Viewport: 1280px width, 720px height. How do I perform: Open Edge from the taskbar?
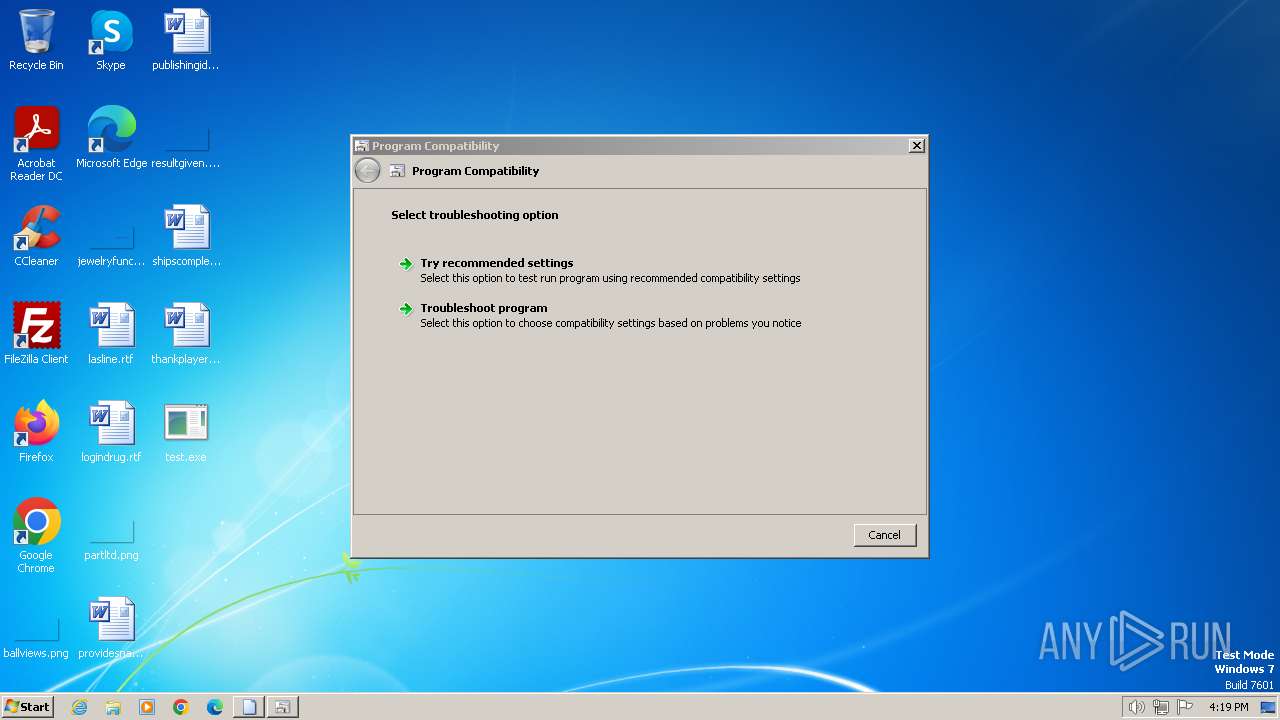[x=215, y=707]
